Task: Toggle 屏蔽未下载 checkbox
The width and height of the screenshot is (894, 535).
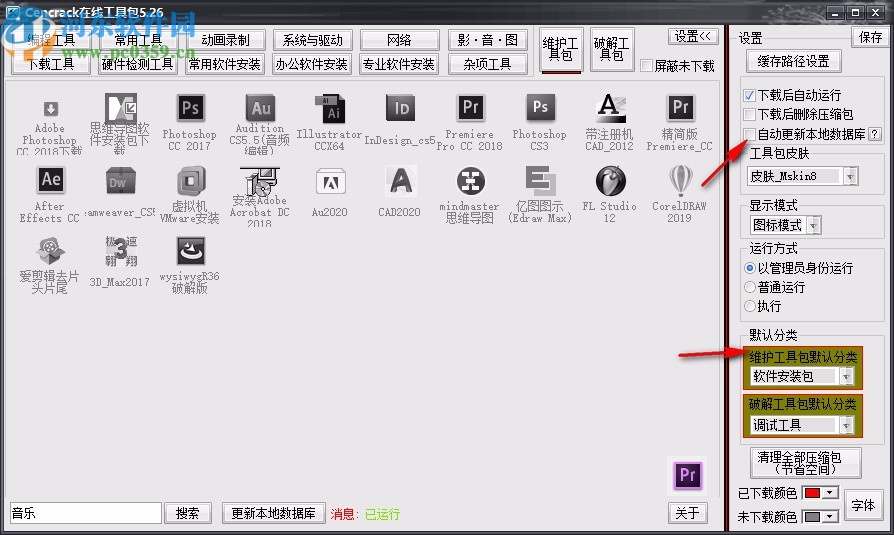Action: point(646,66)
